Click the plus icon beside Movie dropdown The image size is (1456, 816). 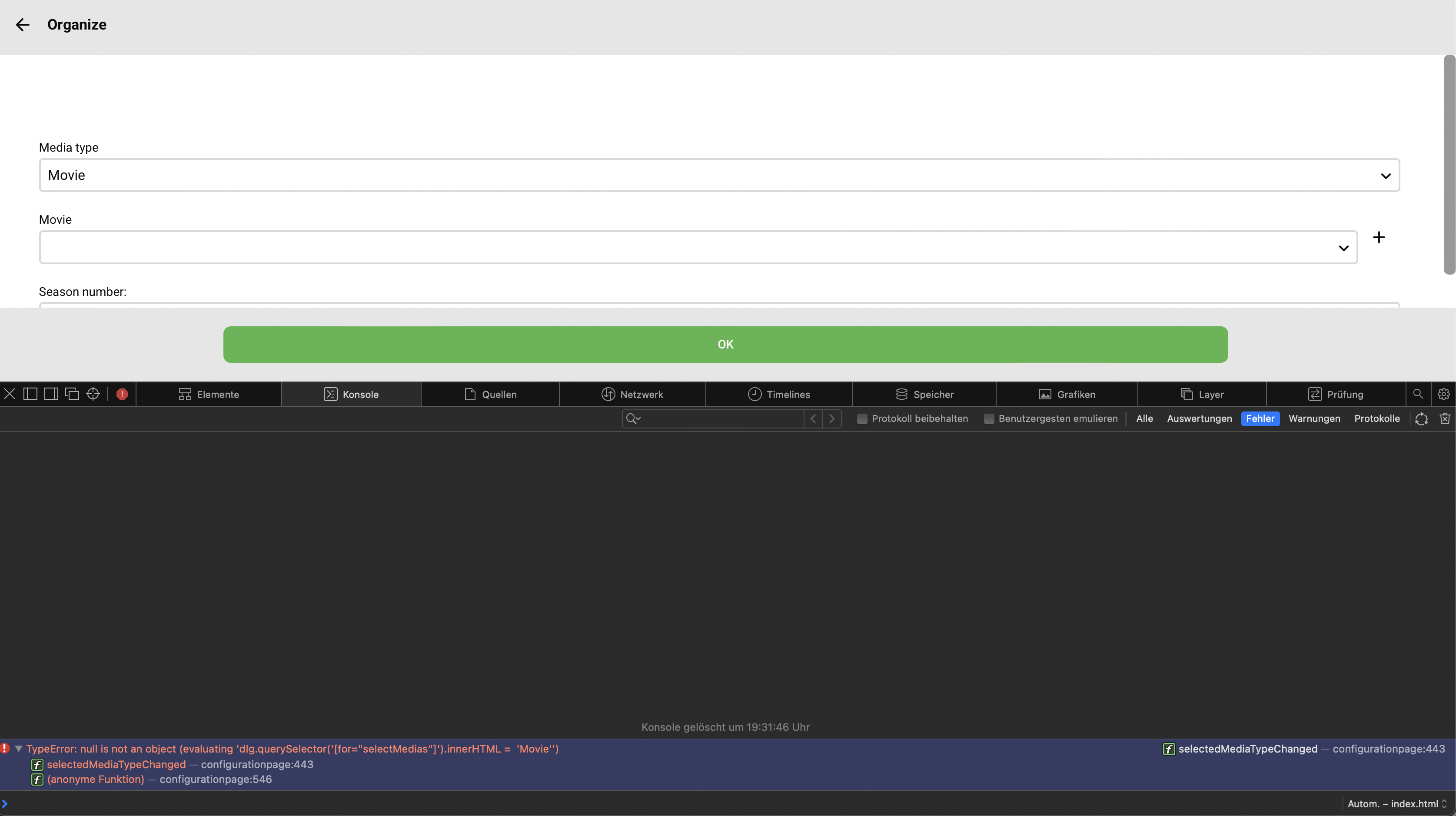pos(1379,237)
